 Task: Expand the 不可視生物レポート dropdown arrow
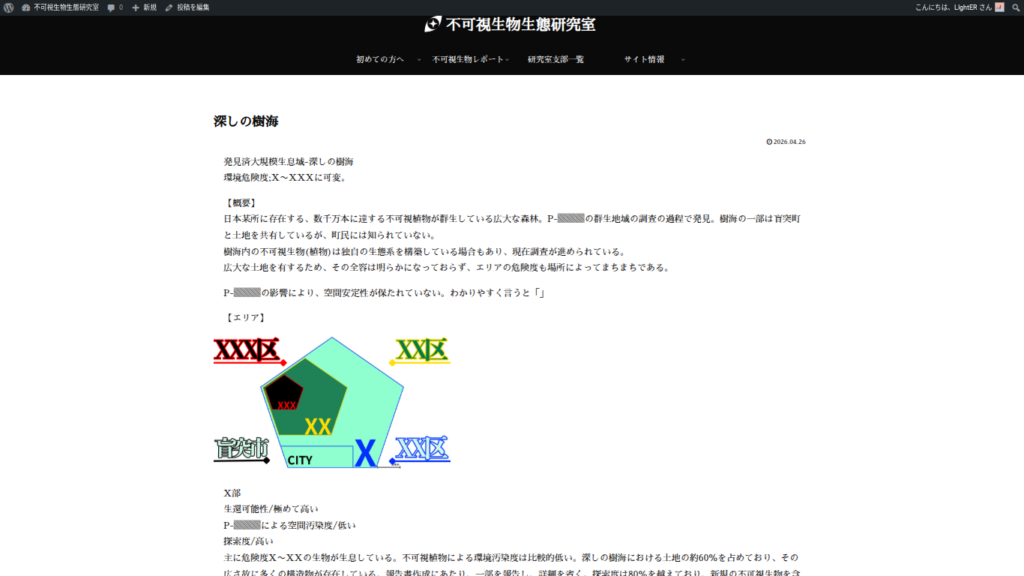[x=508, y=60]
